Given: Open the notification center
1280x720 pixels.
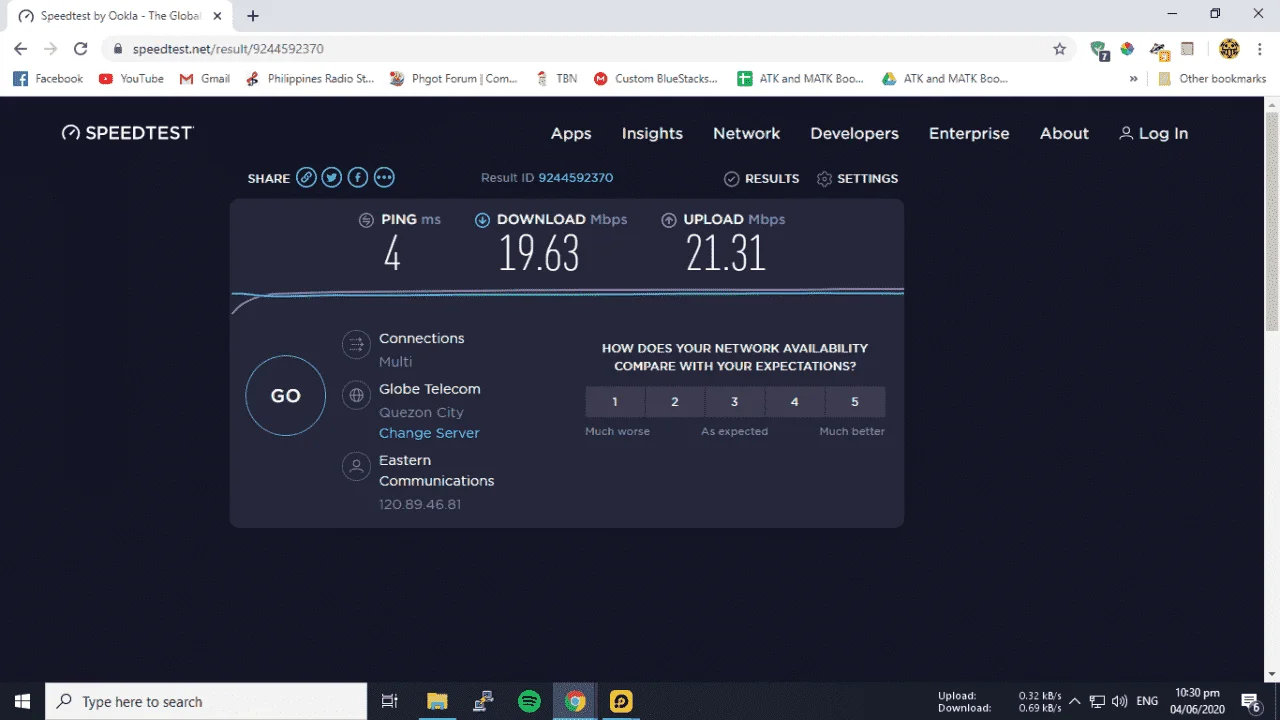Looking at the screenshot, I should coord(1250,701).
